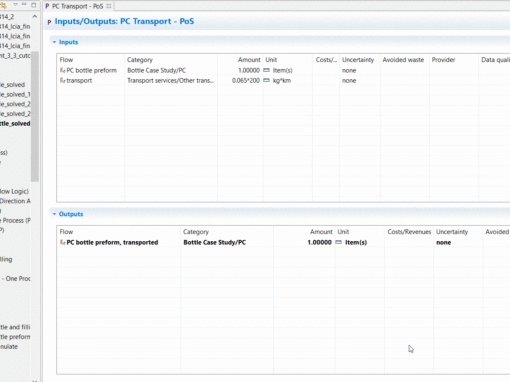Click the Unit header in Outputs table
Viewport: 510px width, 382px height.
click(x=343, y=232)
